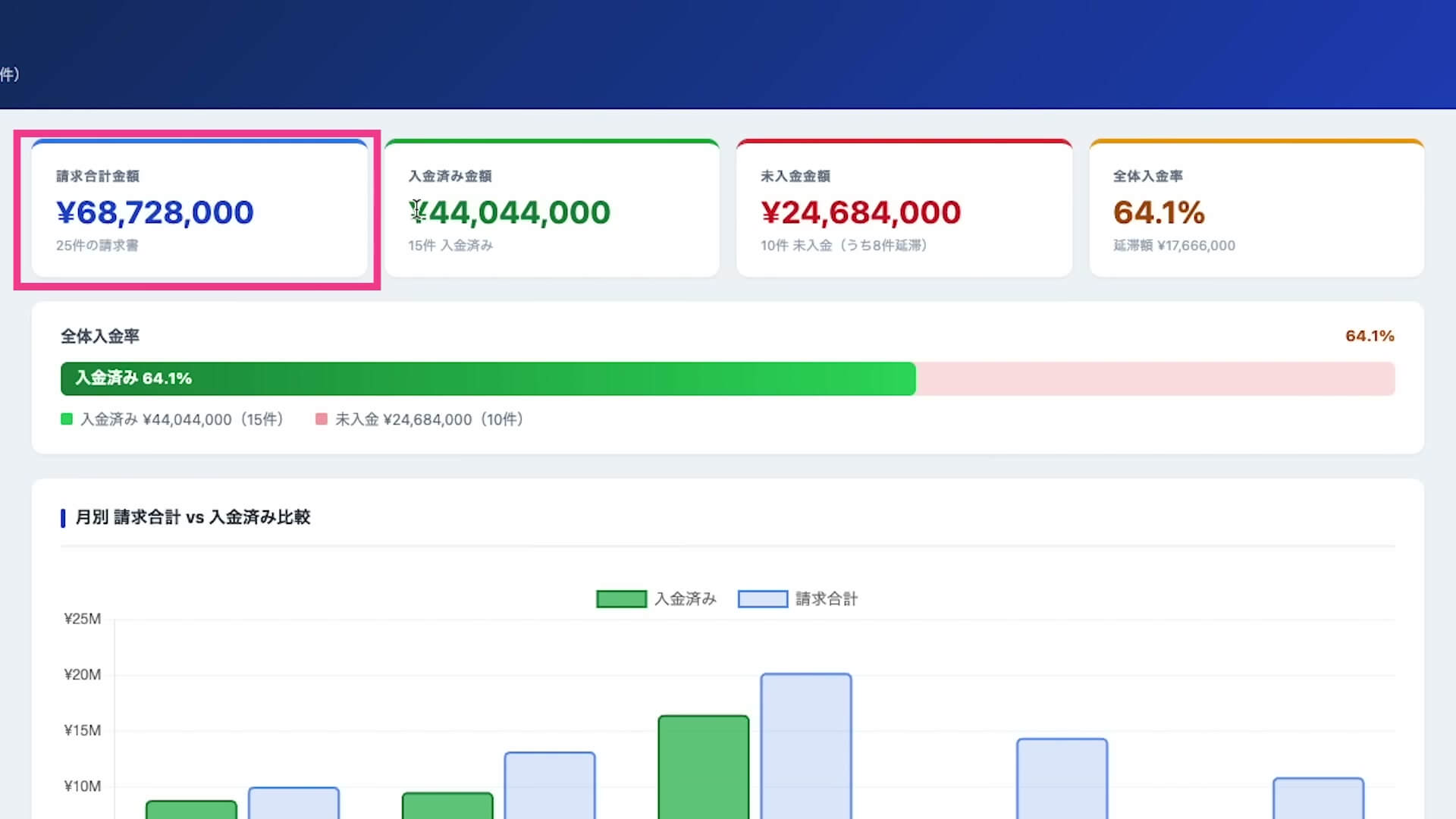
Task: Click the 全体入金率 heading above the progress bar
Action: tap(100, 336)
